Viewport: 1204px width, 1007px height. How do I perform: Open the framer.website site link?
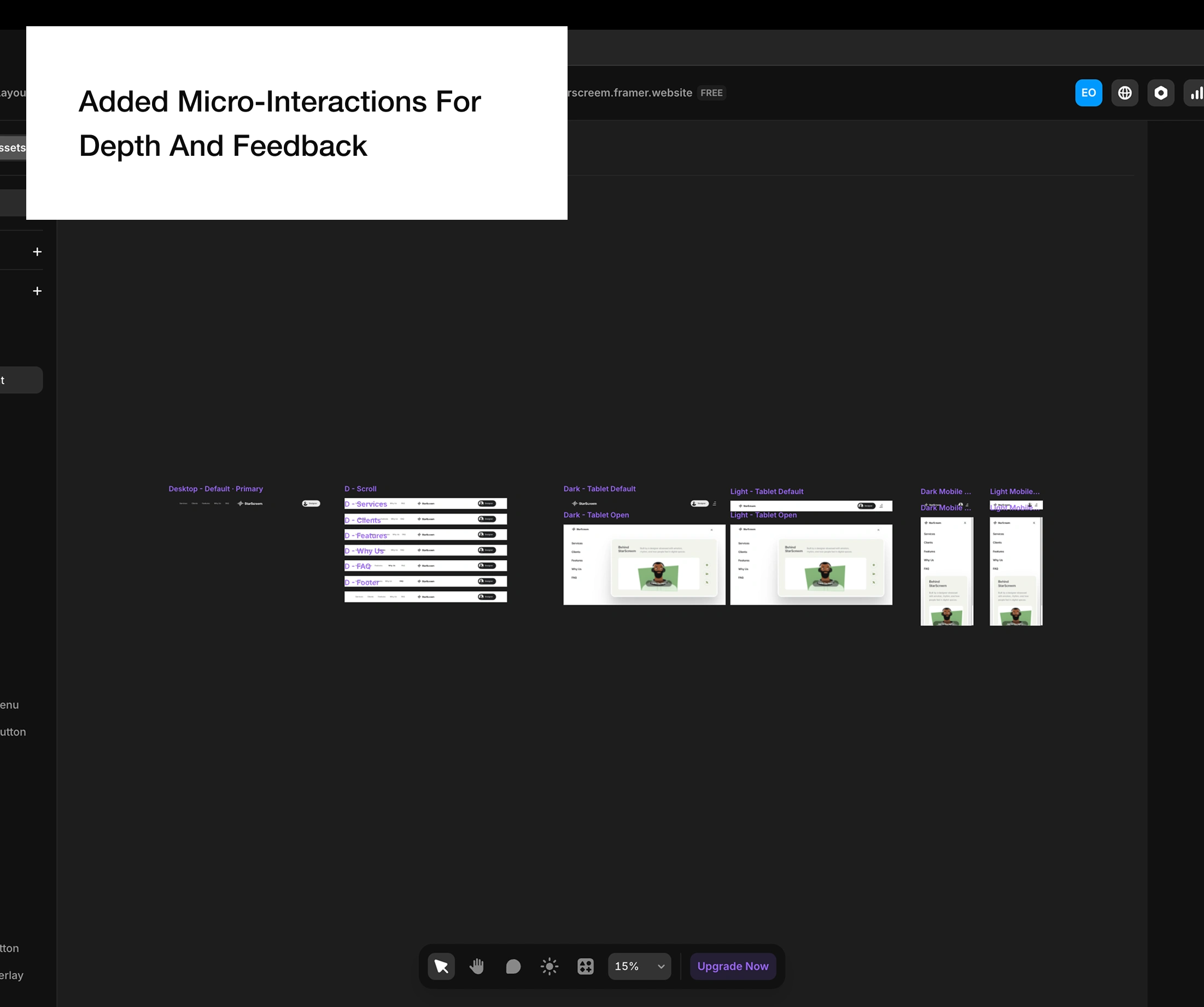[x=629, y=93]
